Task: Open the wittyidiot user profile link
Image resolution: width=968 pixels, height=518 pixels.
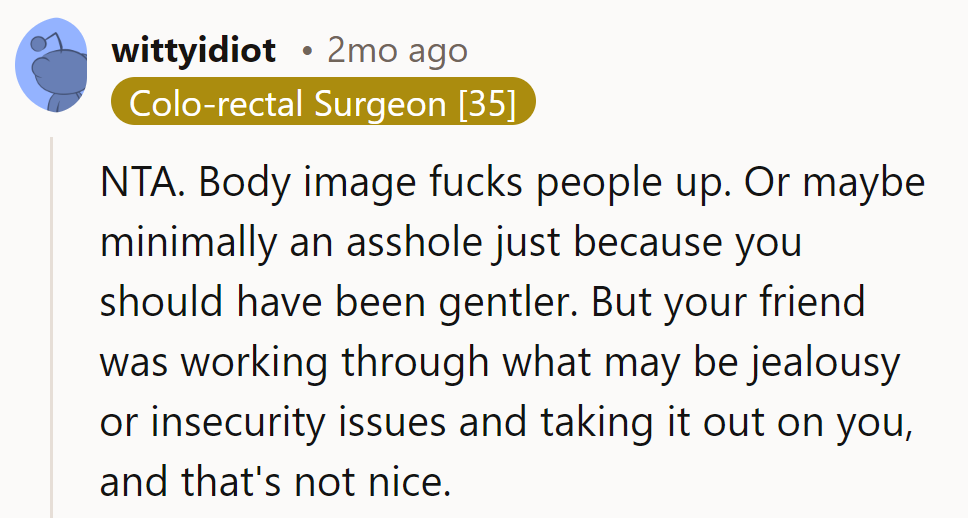Action: point(194,50)
